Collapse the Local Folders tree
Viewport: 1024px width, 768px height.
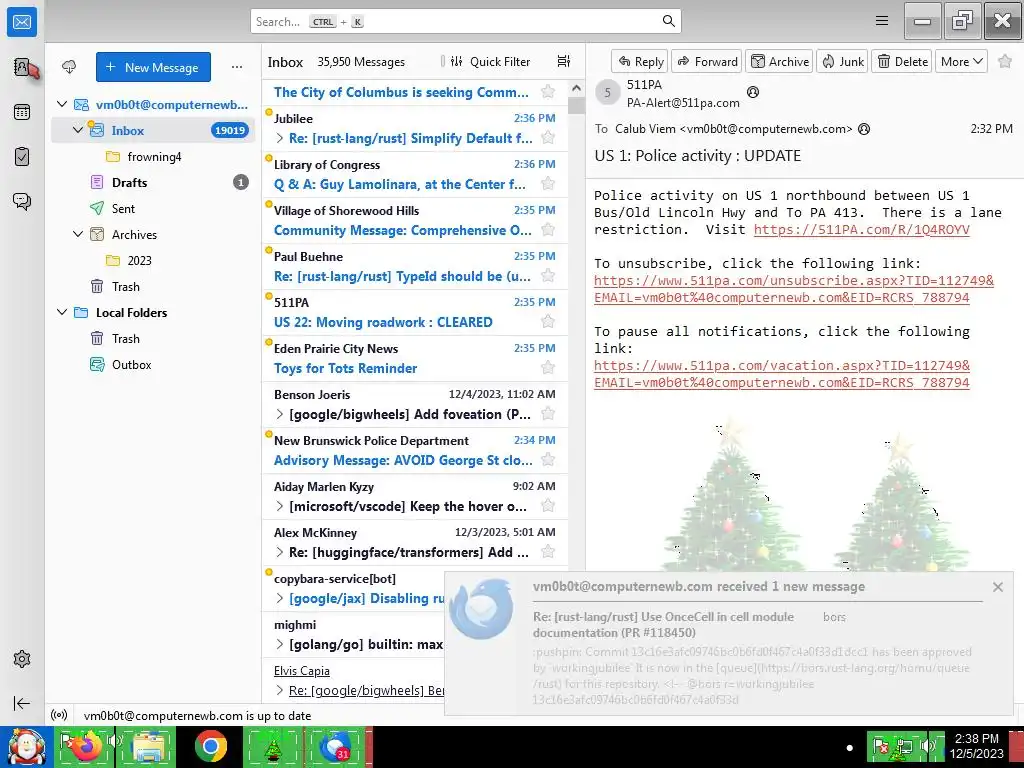click(x=62, y=312)
